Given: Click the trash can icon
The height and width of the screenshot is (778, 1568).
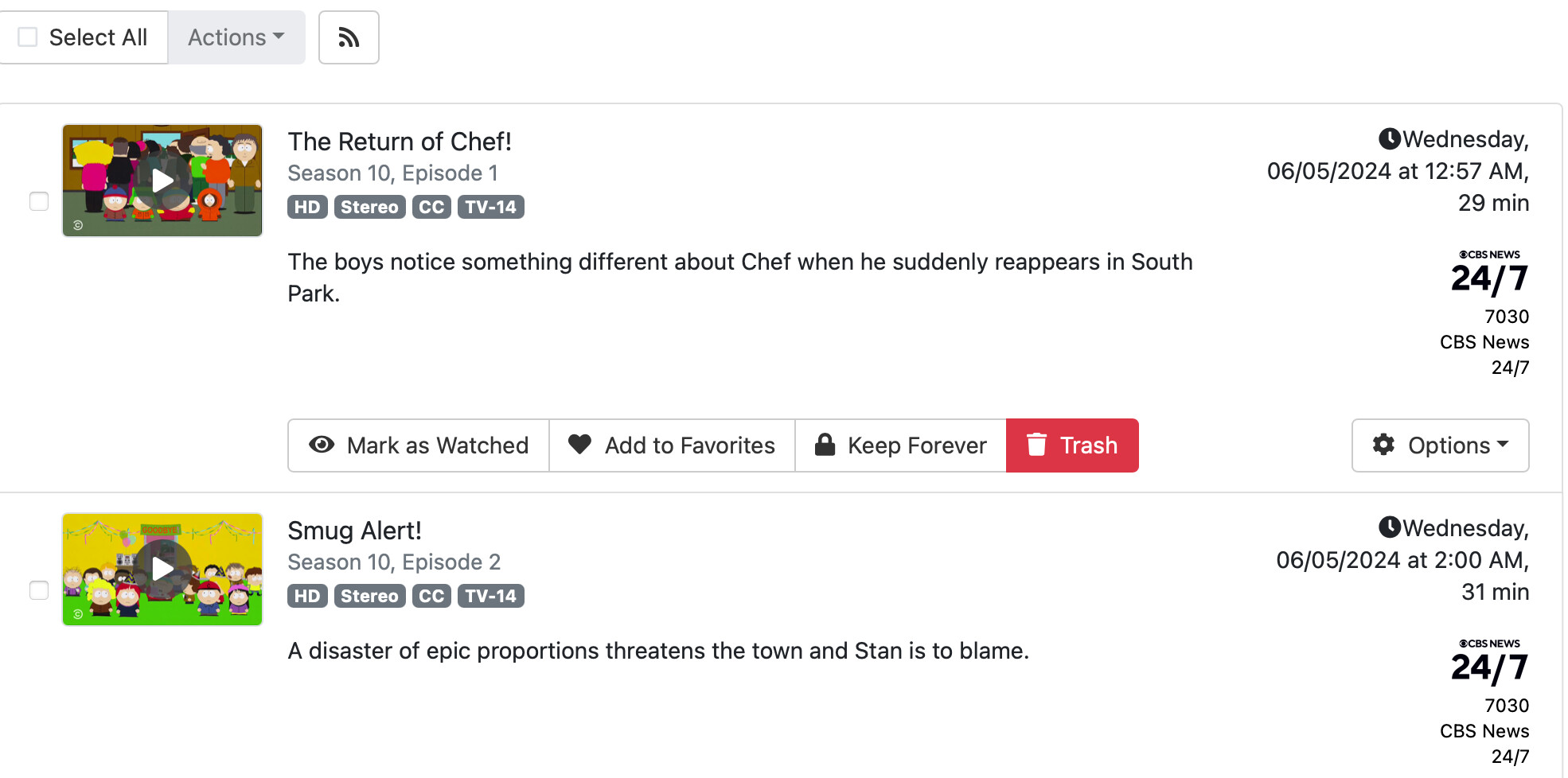Looking at the screenshot, I should coord(1036,445).
